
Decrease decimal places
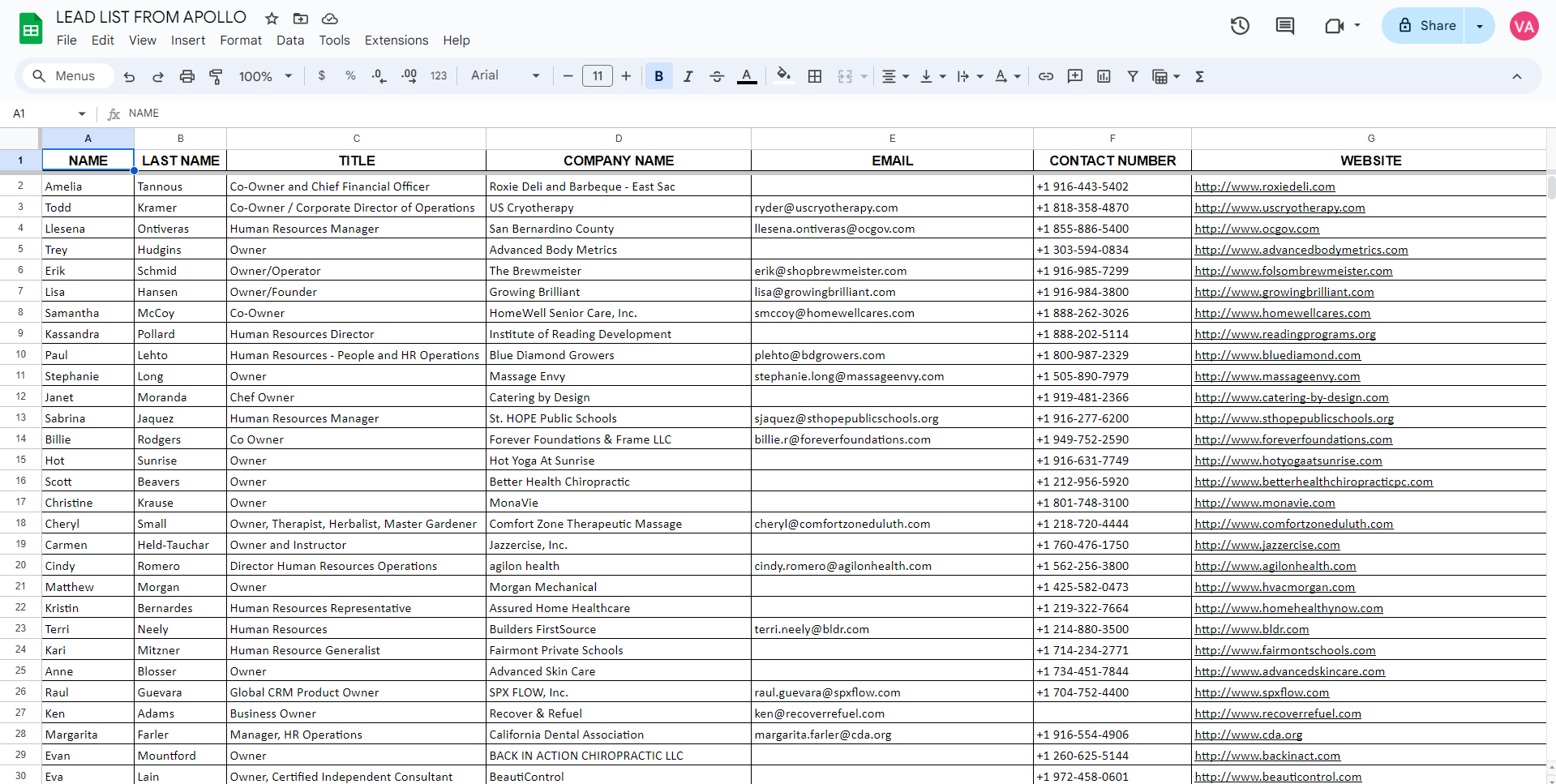pyautogui.click(x=379, y=76)
